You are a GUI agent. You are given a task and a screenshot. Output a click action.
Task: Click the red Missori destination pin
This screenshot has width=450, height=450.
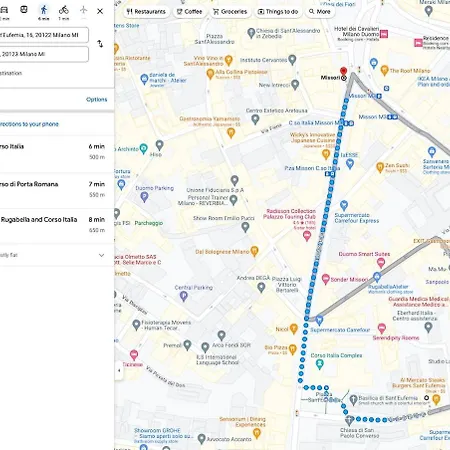coord(343,71)
